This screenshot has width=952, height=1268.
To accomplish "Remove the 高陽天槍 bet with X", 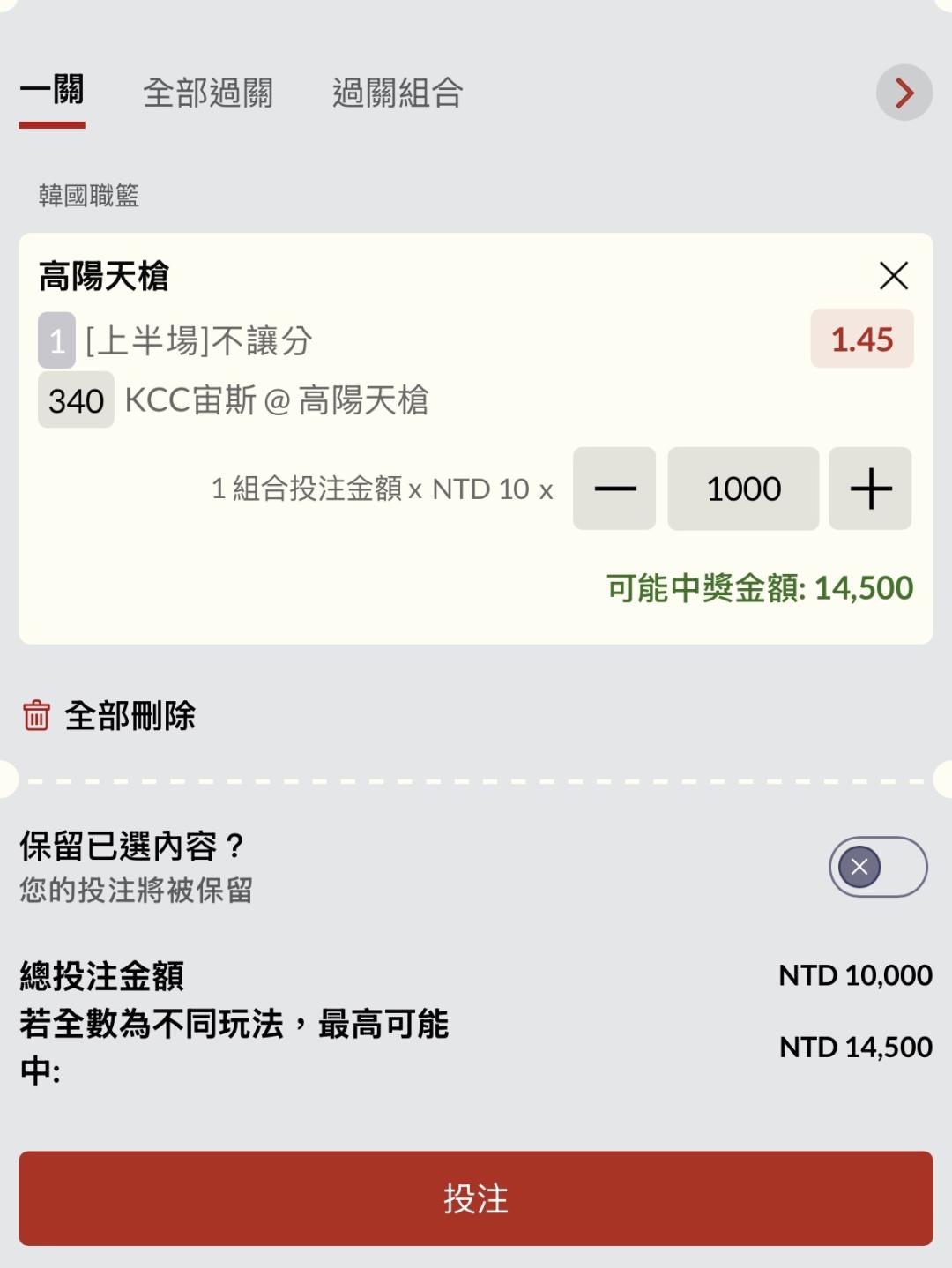I will (894, 276).
